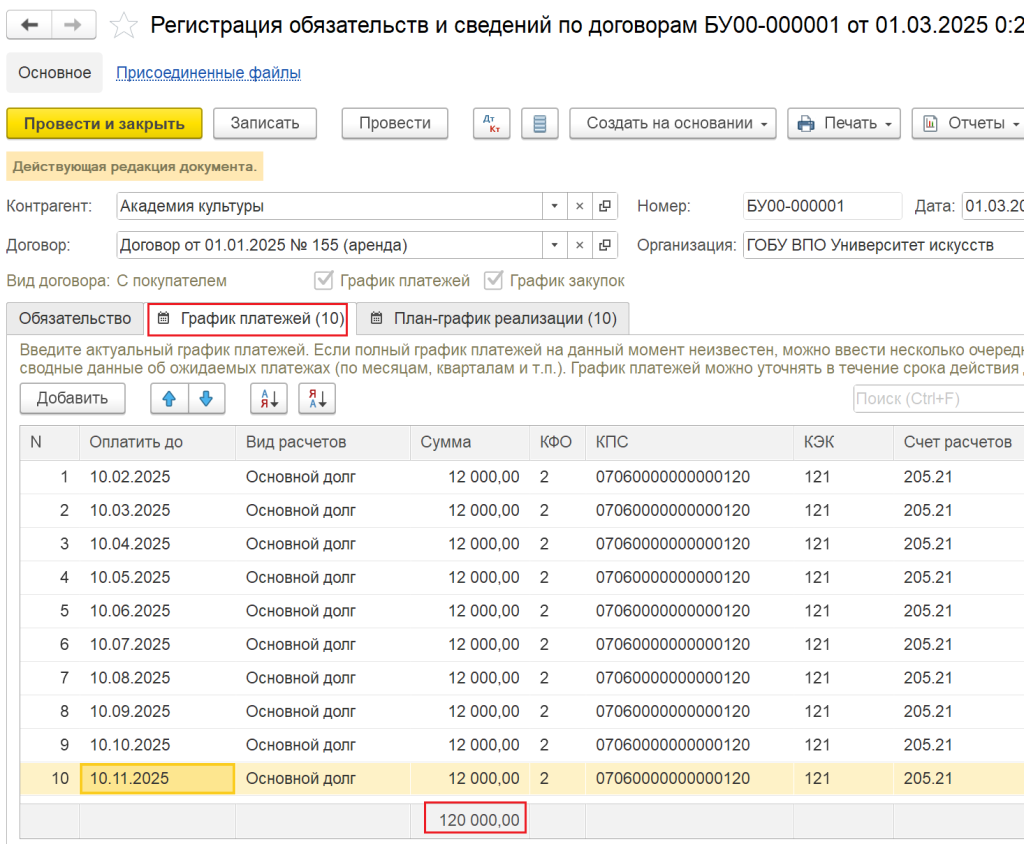Move selected row down with blue arrow
Viewport: 1024px width, 844px height.
[206, 398]
